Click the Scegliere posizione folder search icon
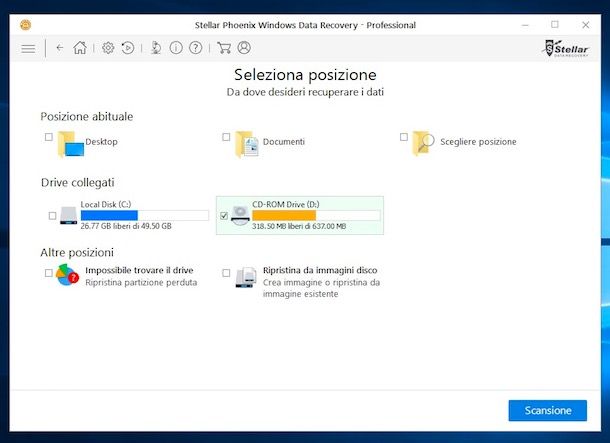 pos(423,143)
